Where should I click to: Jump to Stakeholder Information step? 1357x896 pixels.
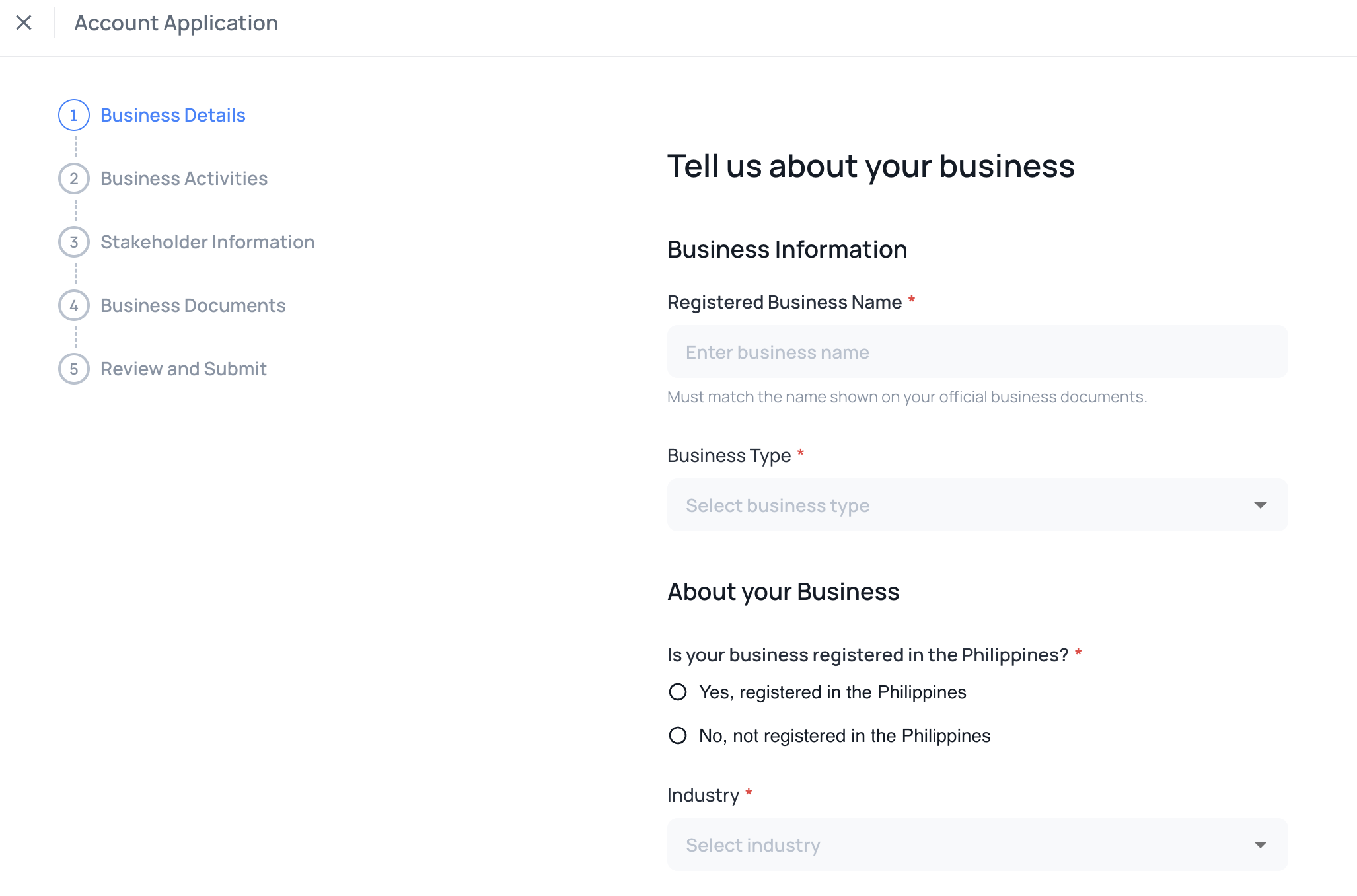click(207, 243)
